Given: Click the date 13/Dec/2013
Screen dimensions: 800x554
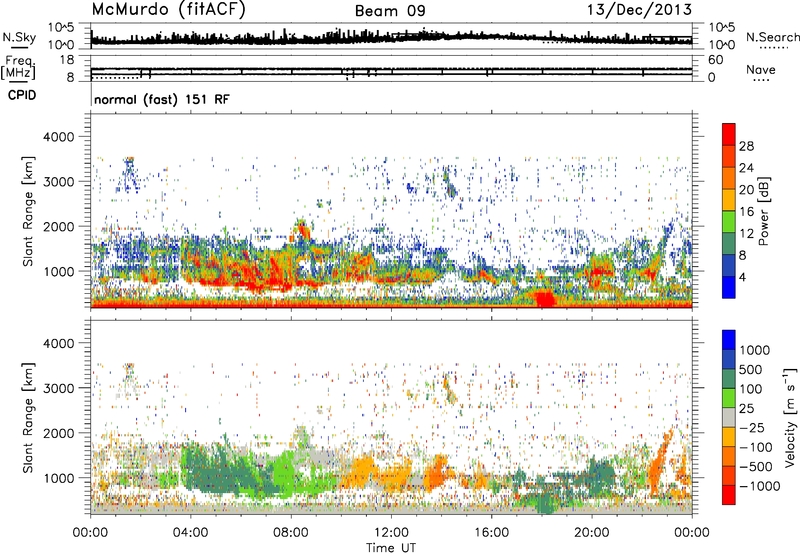Looking at the screenshot, I should coord(640,9).
